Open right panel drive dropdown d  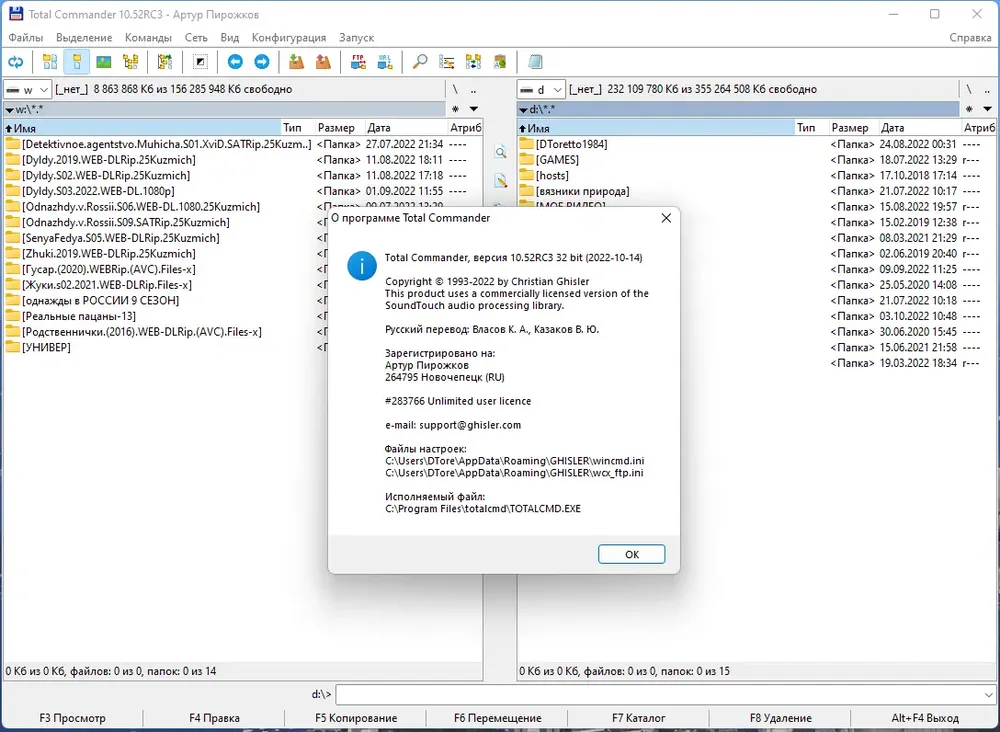click(x=541, y=89)
